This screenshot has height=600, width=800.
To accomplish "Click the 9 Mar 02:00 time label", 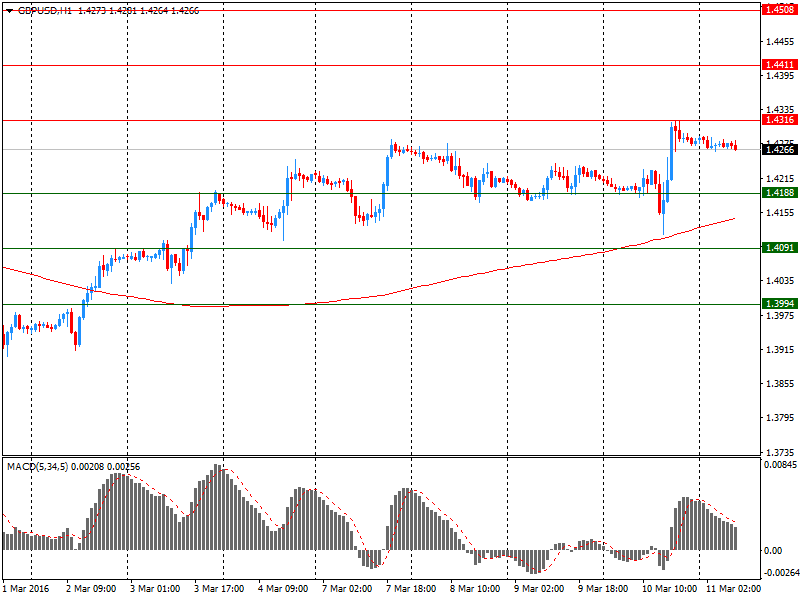I will pos(539,589).
